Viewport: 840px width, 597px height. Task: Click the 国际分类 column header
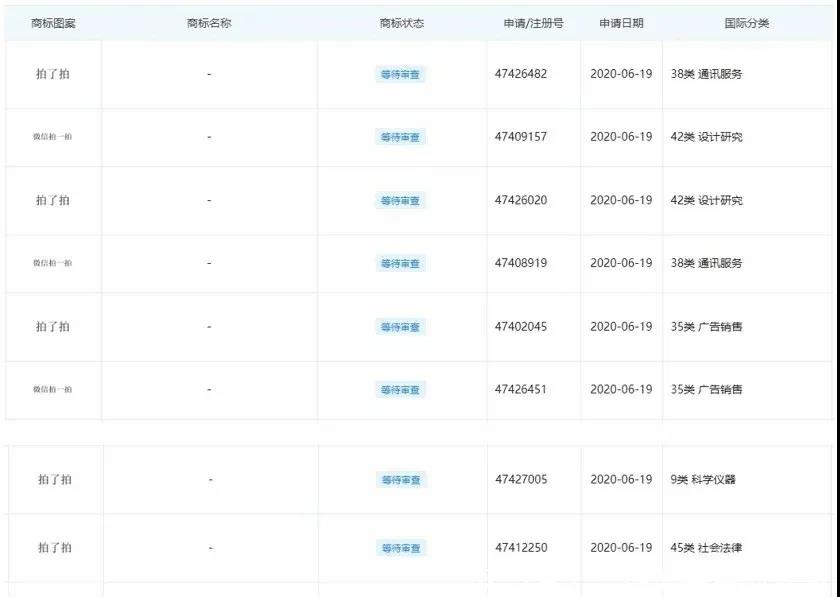[x=747, y=23]
